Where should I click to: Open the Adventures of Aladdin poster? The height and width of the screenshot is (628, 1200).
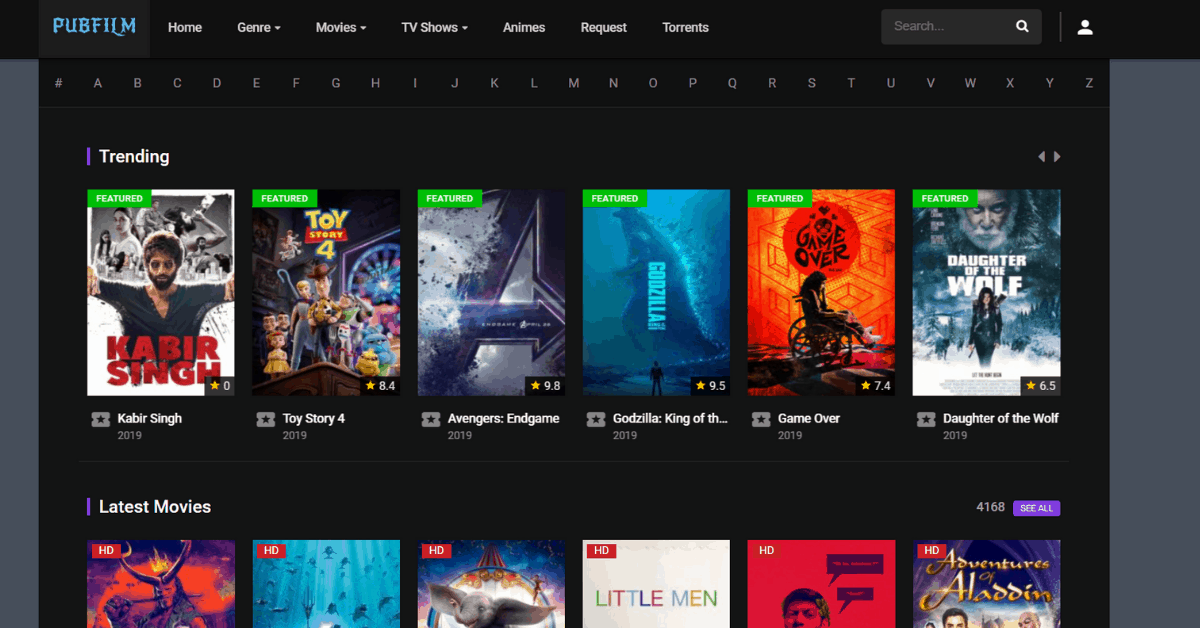(986, 584)
